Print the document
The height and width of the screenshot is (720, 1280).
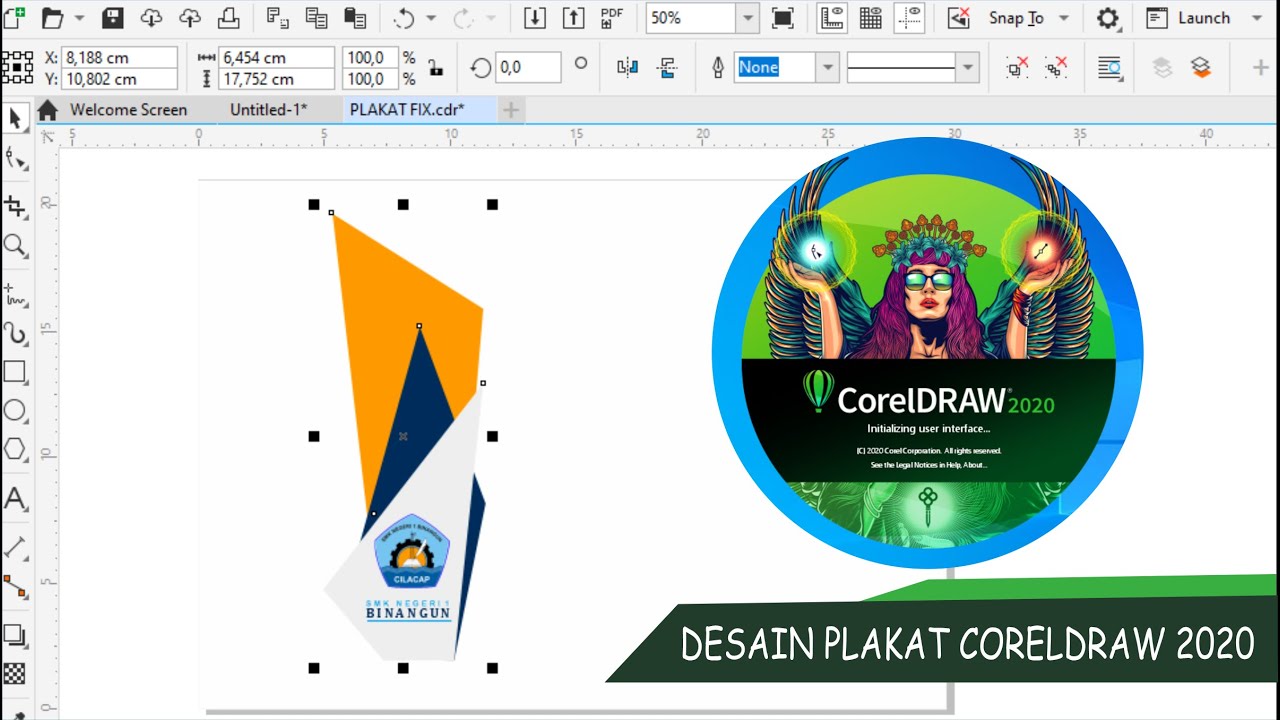[x=229, y=18]
